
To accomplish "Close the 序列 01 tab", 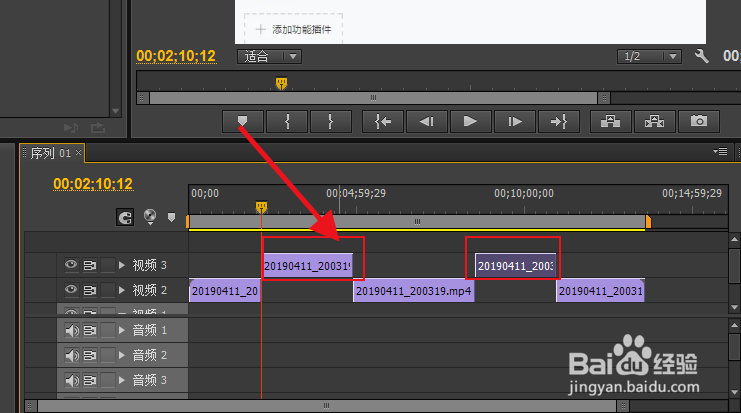I will [x=78, y=152].
